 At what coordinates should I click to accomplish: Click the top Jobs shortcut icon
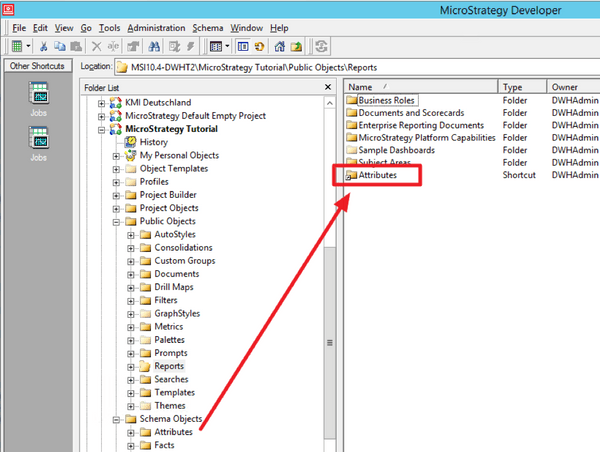pos(39,93)
